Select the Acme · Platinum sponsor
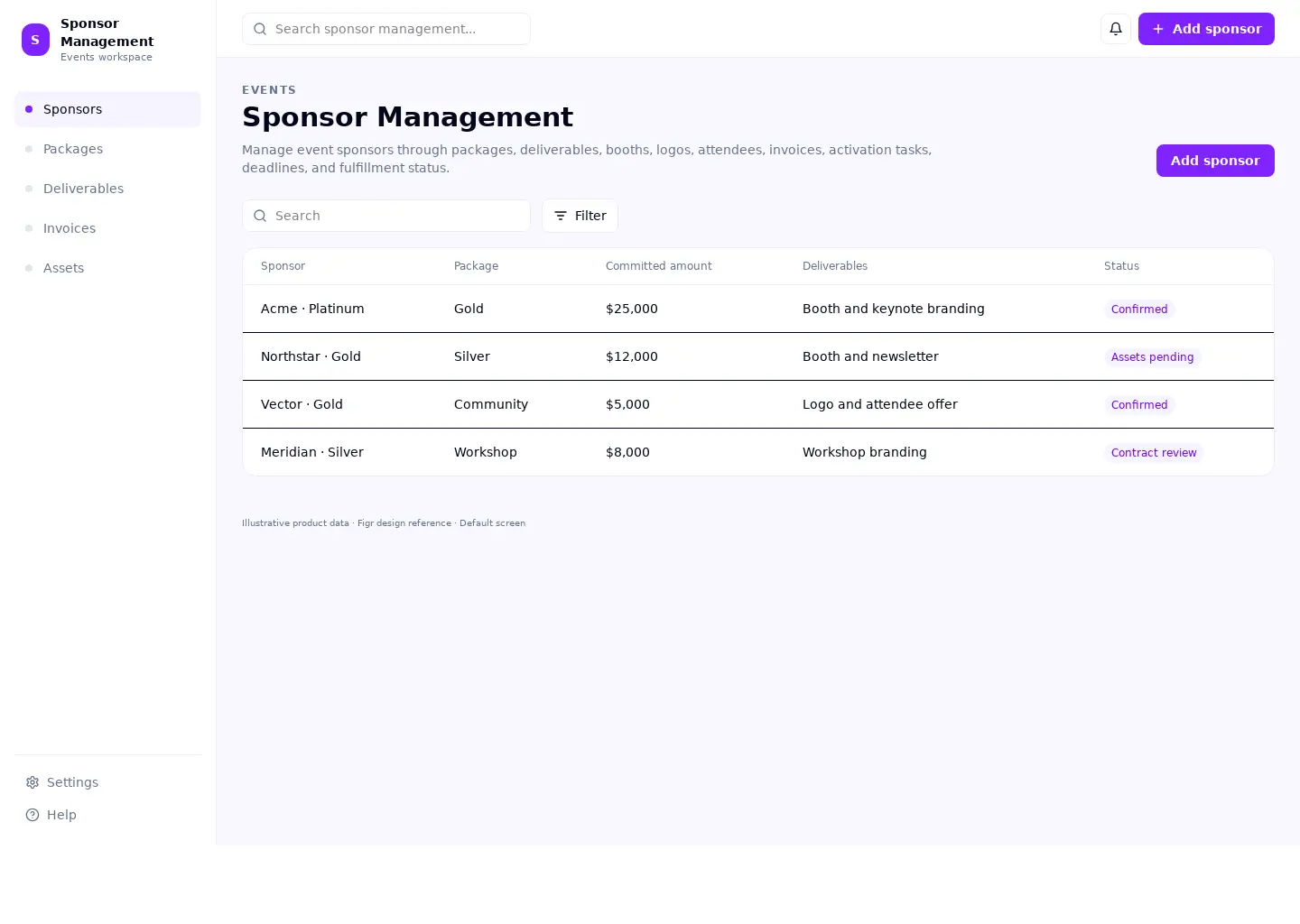The height and width of the screenshot is (924, 1300). [x=312, y=309]
